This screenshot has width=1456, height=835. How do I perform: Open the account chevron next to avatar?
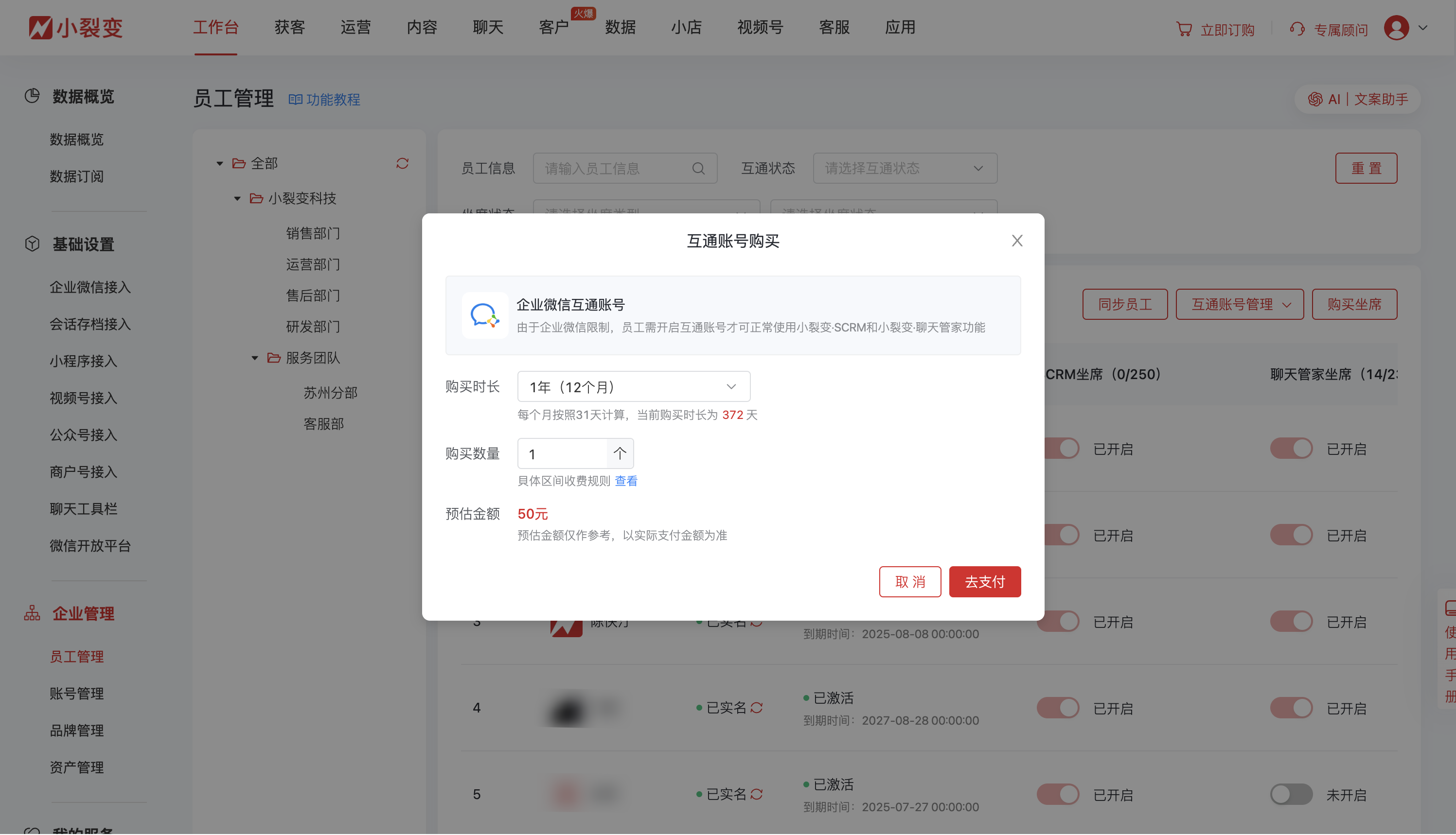1423,28
